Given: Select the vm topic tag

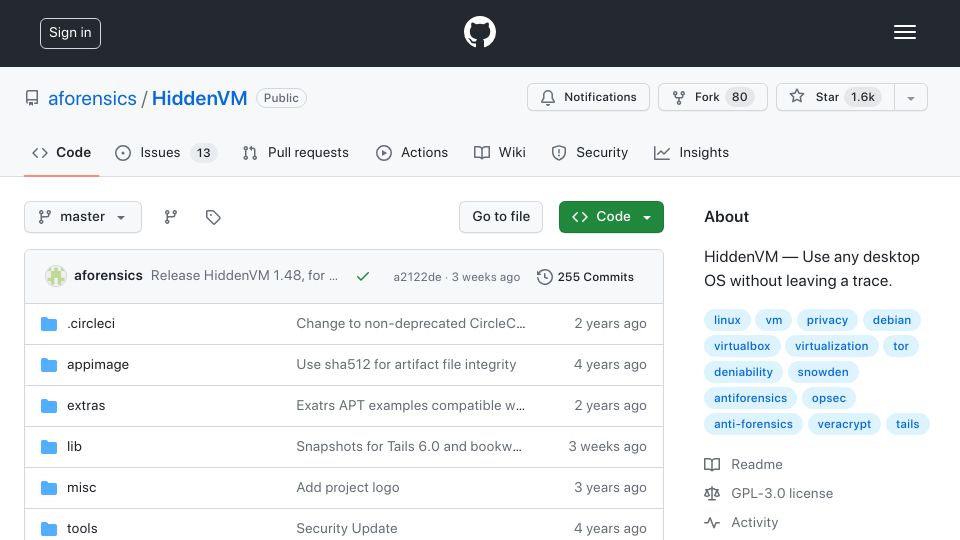Looking at the screenshot, I should tap(774, 320).
